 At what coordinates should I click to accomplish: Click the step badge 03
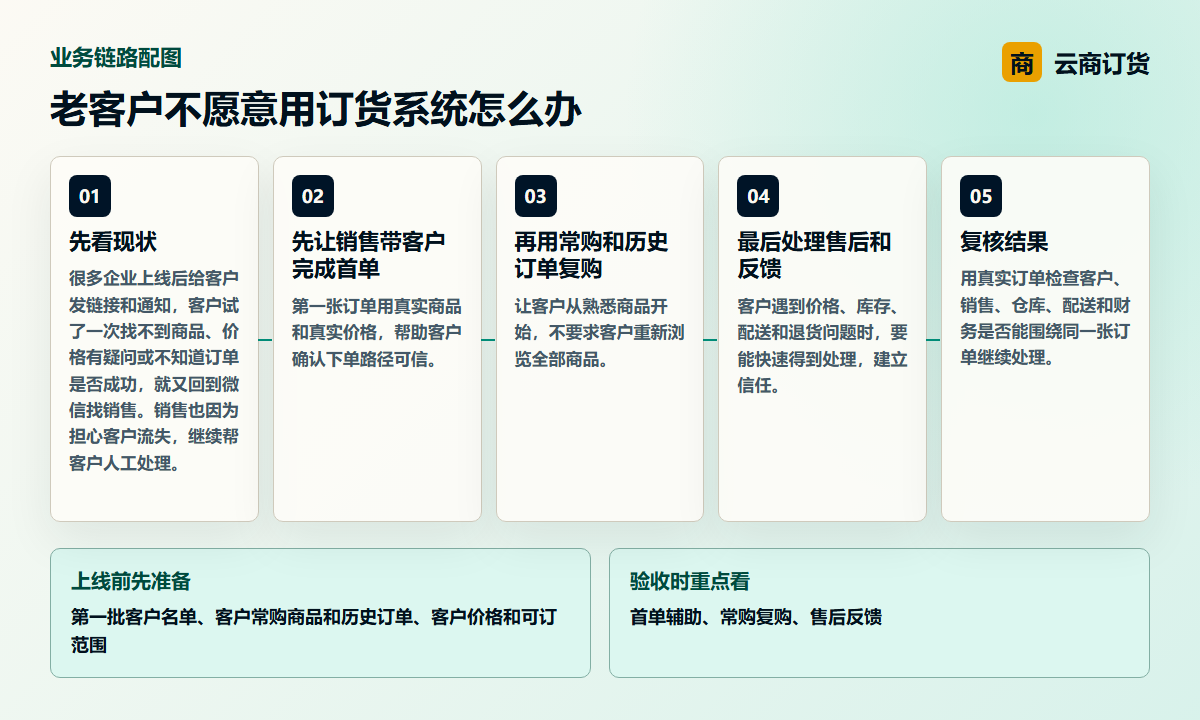click(536, 196)
